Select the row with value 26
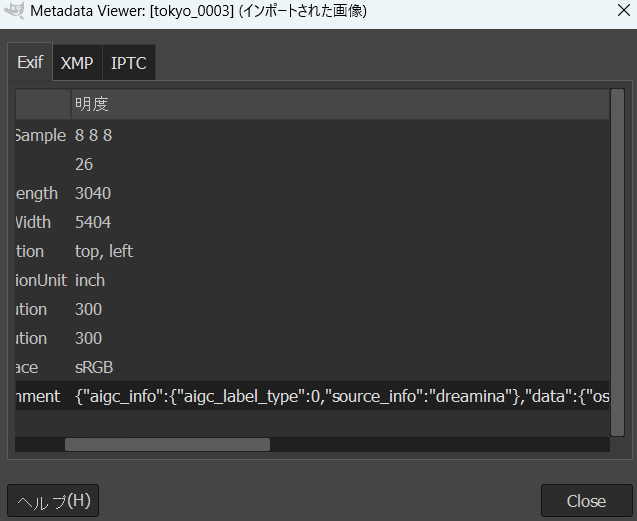 pyautogui.click(x=312, y=164)
